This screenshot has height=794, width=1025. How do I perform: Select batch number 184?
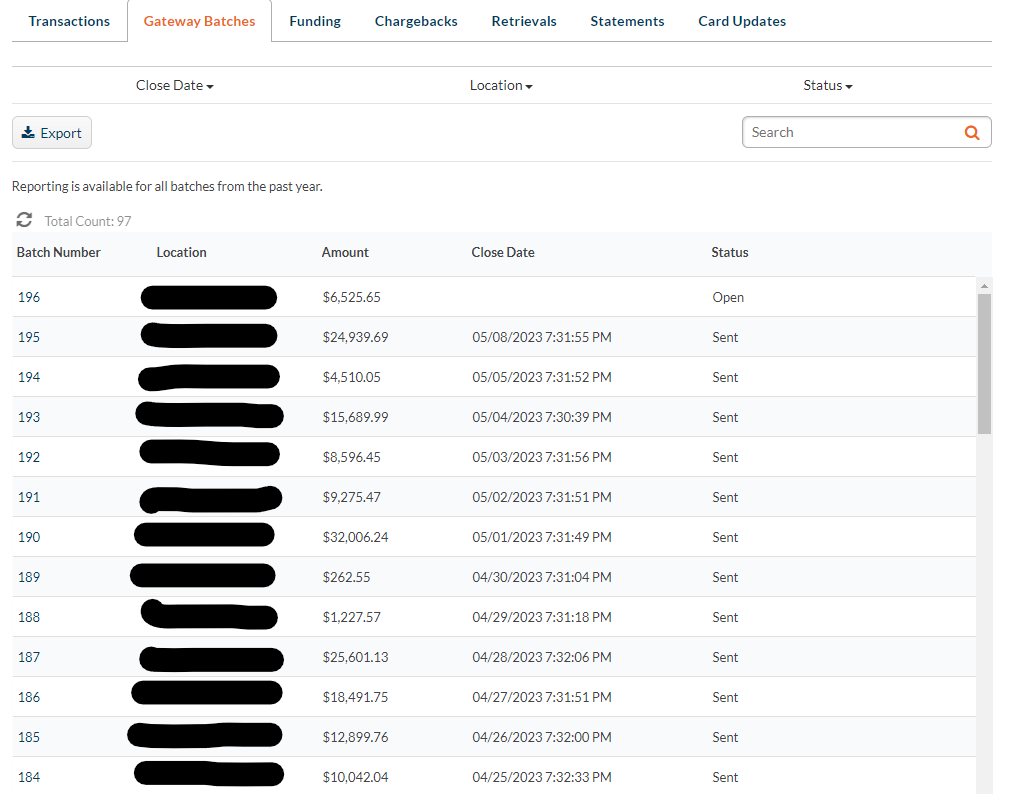pyautogui.click(x=29, y=777)
